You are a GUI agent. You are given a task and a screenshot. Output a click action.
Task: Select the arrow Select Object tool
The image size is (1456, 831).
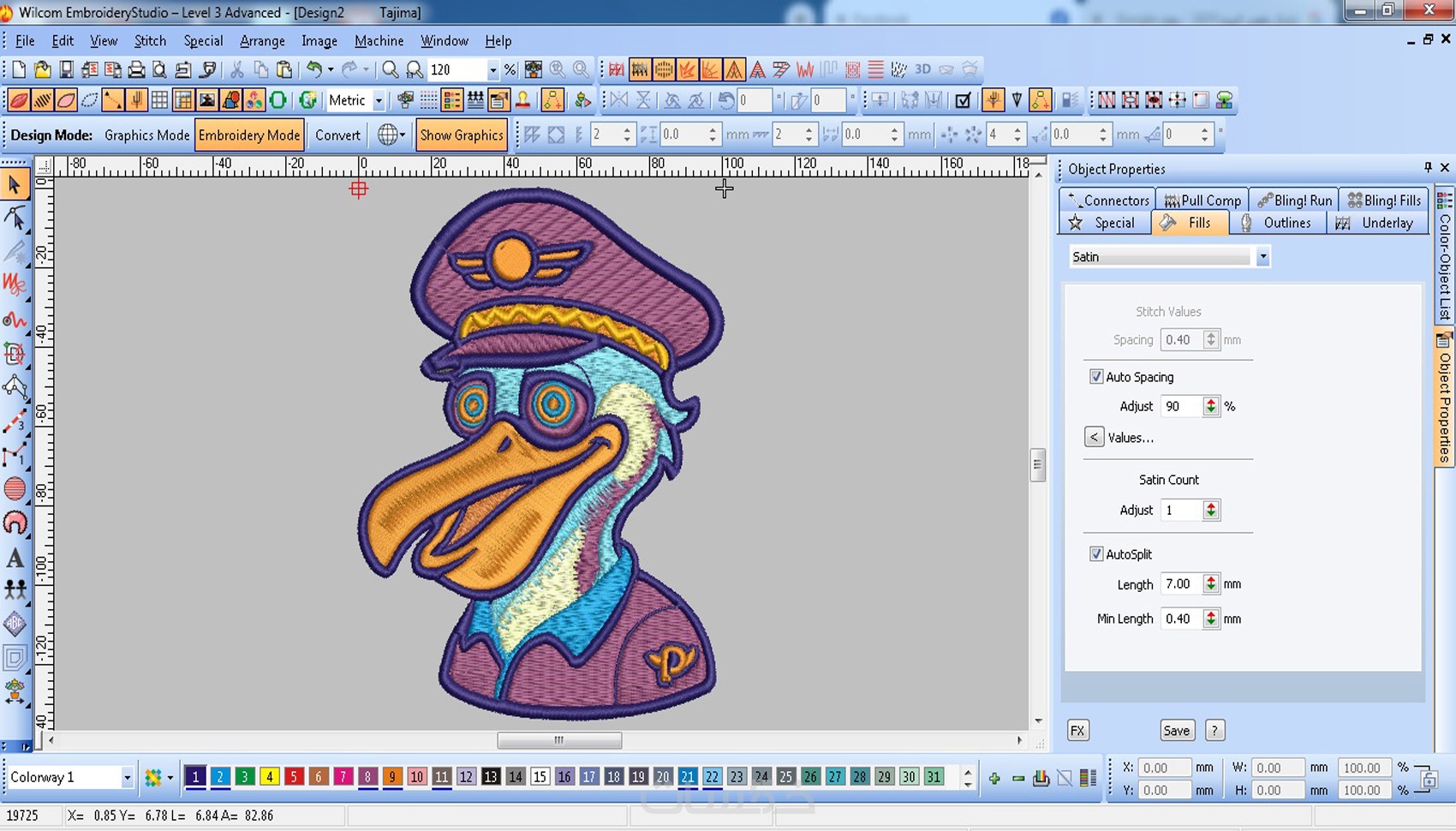pos(15,184)
